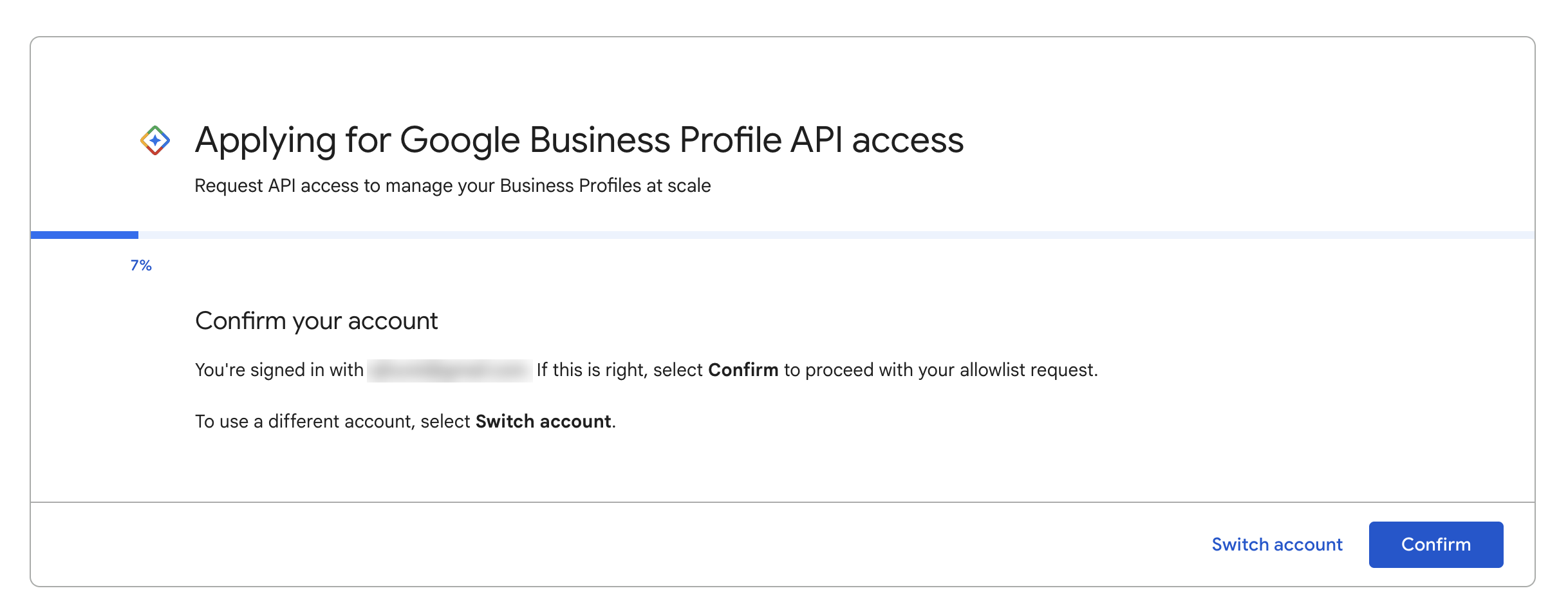Viewport: 1568px width, 604px height.
Task: Click the word 'Applying' in the page title
Action: (x=265, y=140)
